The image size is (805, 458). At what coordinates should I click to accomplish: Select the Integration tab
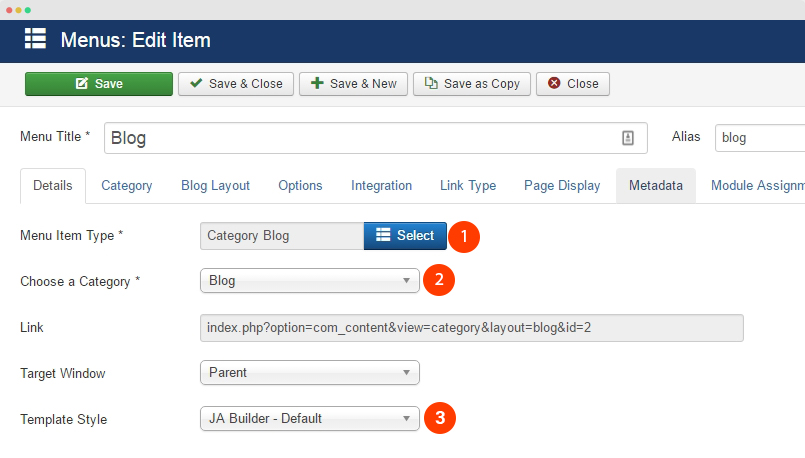point(381,186)
